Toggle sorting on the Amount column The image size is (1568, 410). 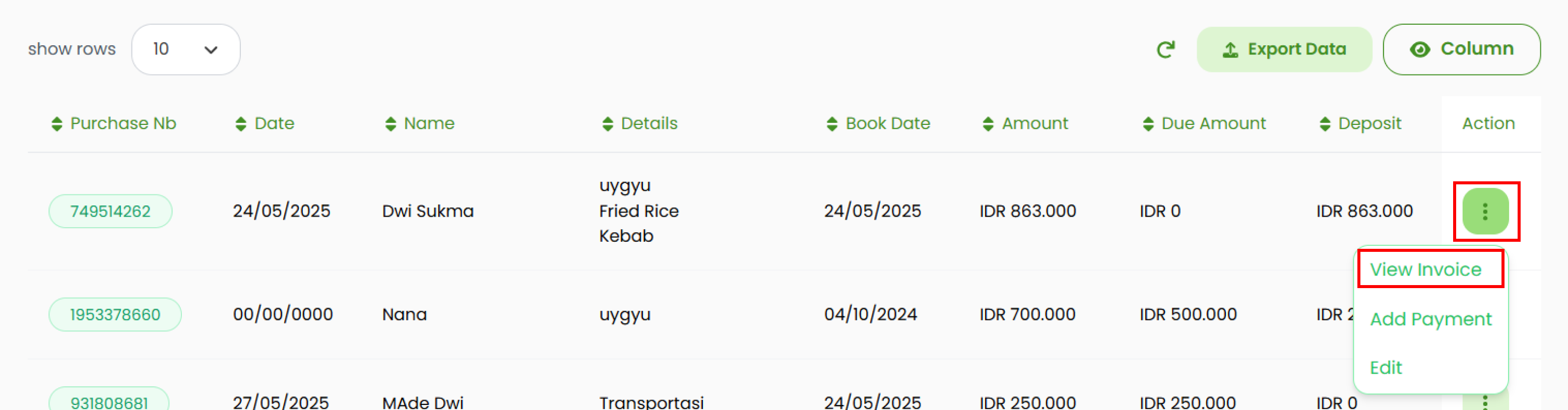pos(988,123)
